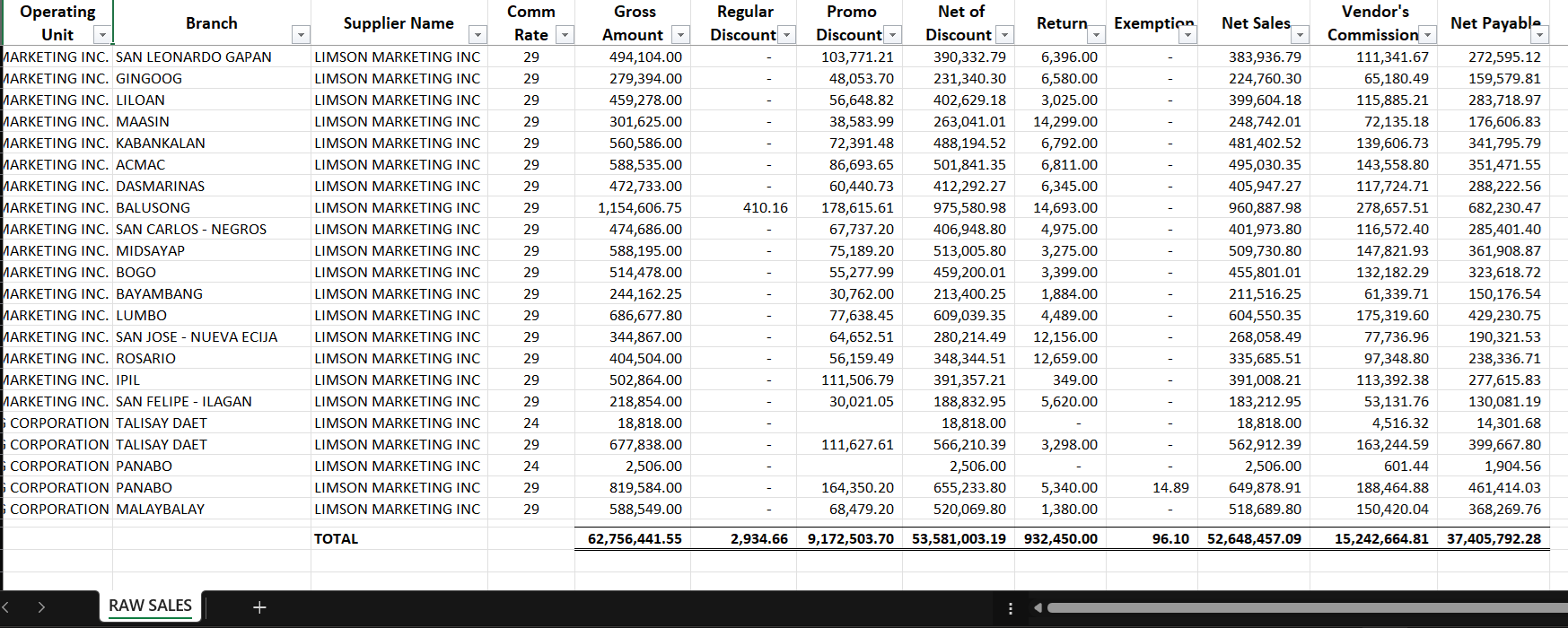Select the DASMARINAS branch cell

(212, 186)
